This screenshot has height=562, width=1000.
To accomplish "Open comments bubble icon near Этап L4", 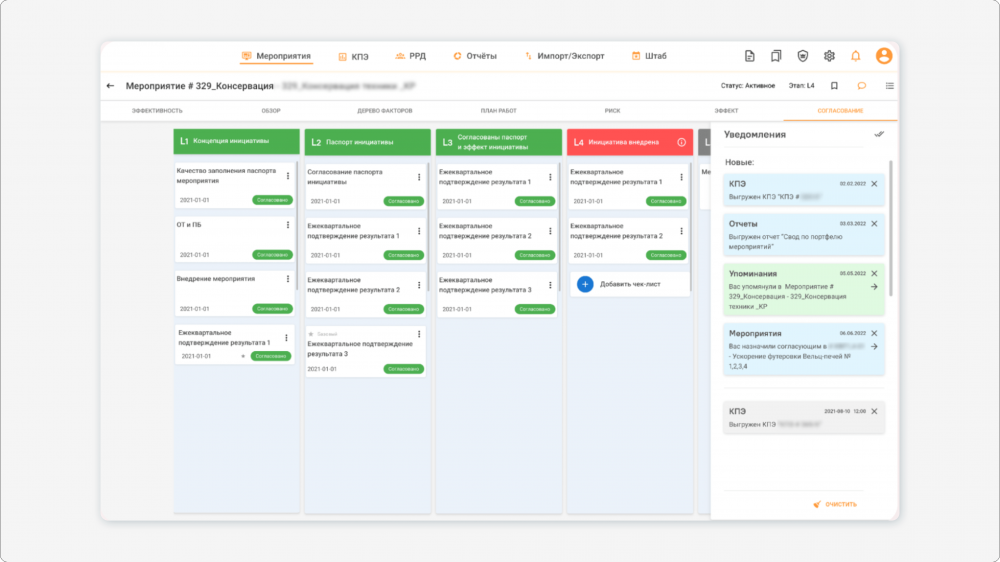I will [x=862, y=85].
